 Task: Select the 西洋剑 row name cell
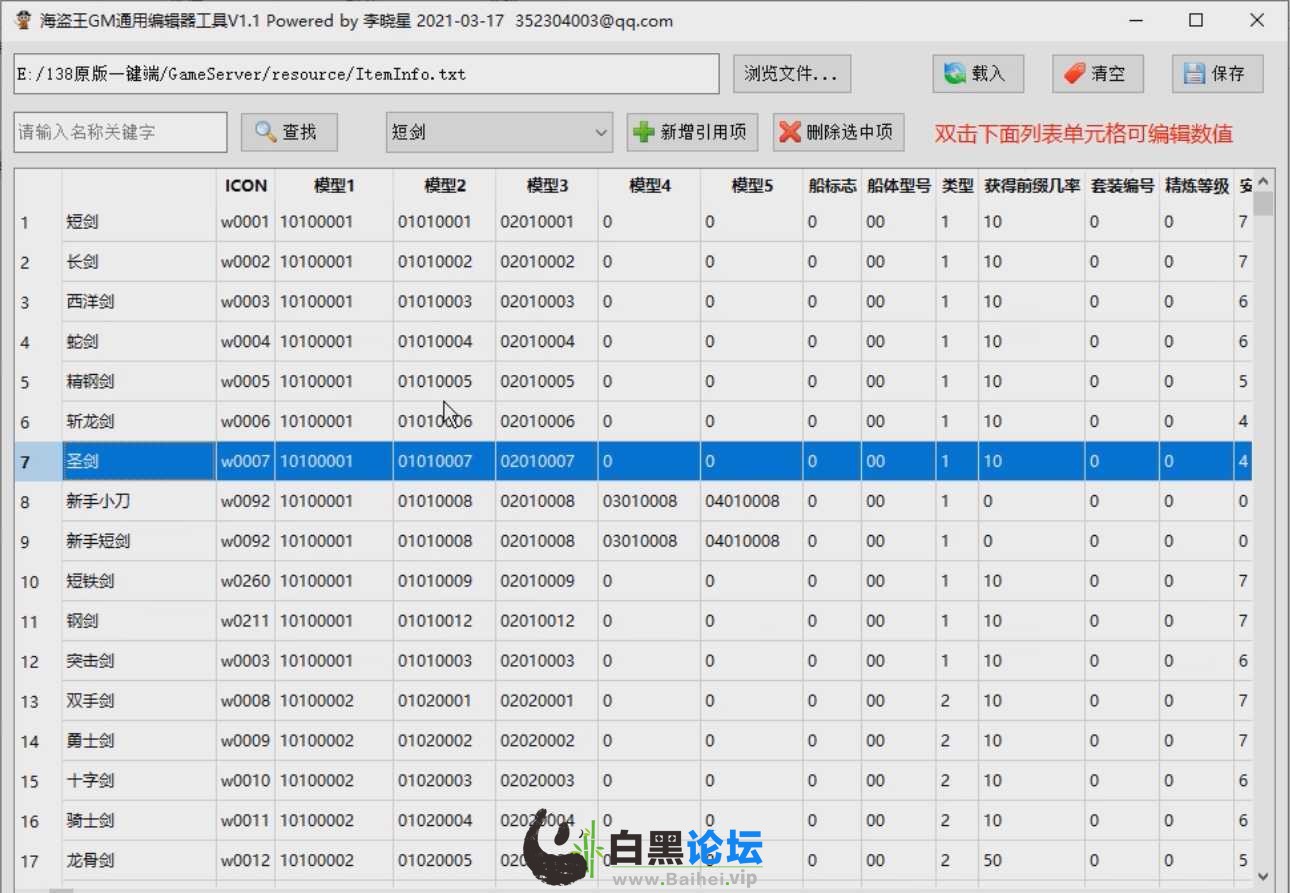pos(139,302)
